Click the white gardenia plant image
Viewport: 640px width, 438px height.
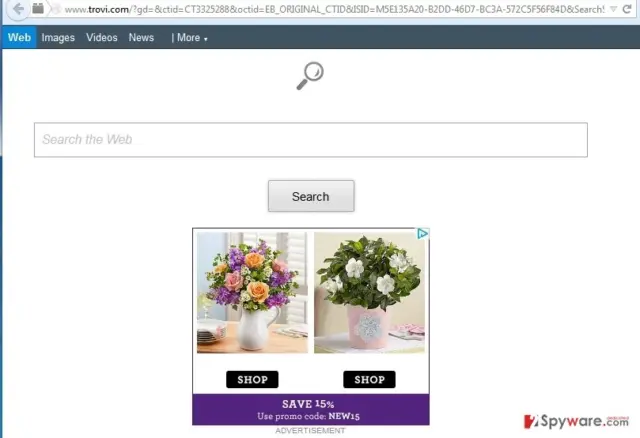point(369,292)
